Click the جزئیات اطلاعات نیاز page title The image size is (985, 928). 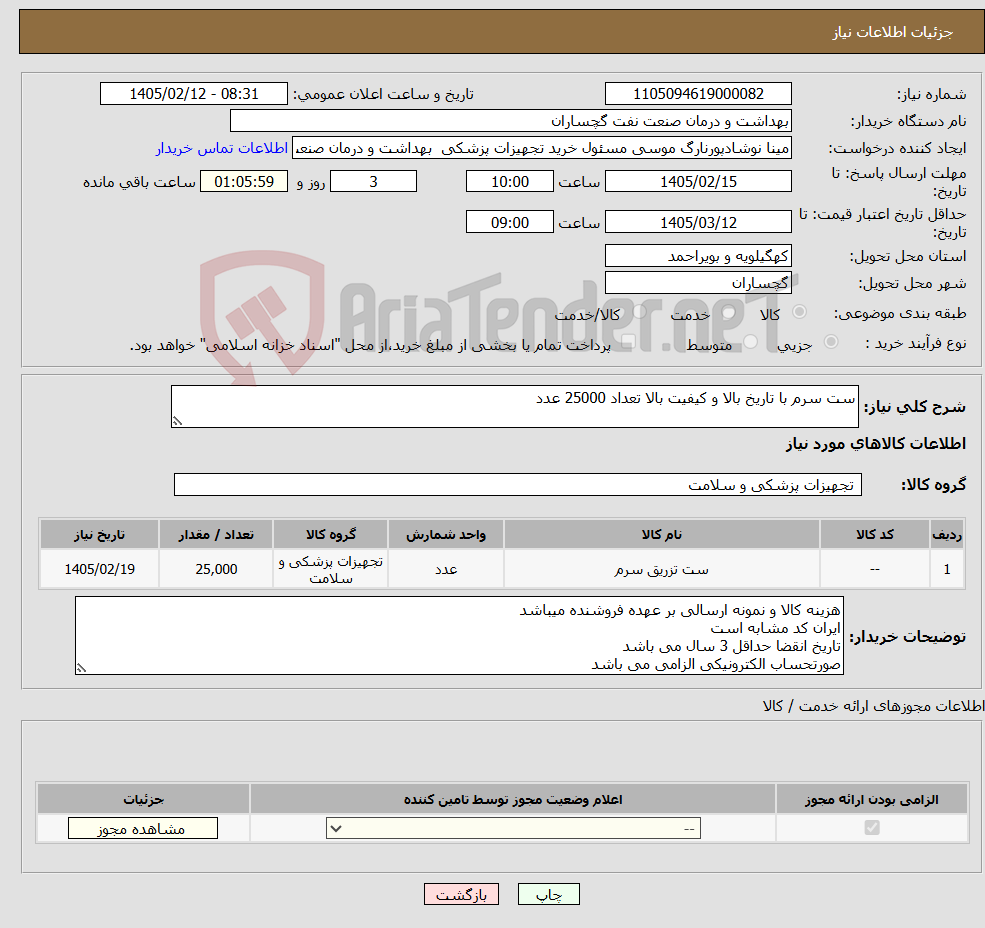pyautogui.click(x=893, y=32)
